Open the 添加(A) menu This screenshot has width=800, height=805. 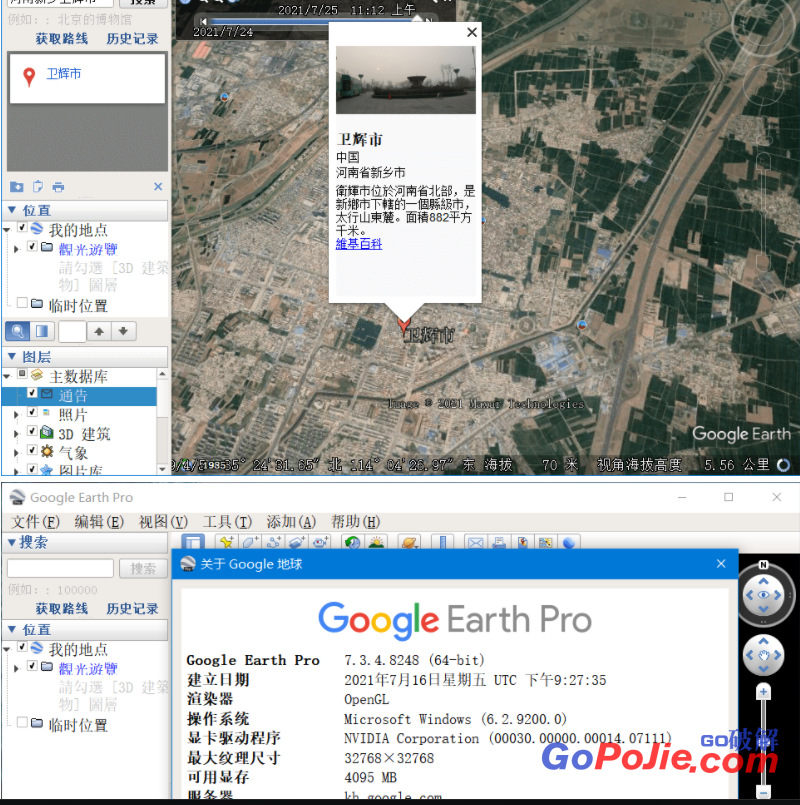click(x=291, y=522)
